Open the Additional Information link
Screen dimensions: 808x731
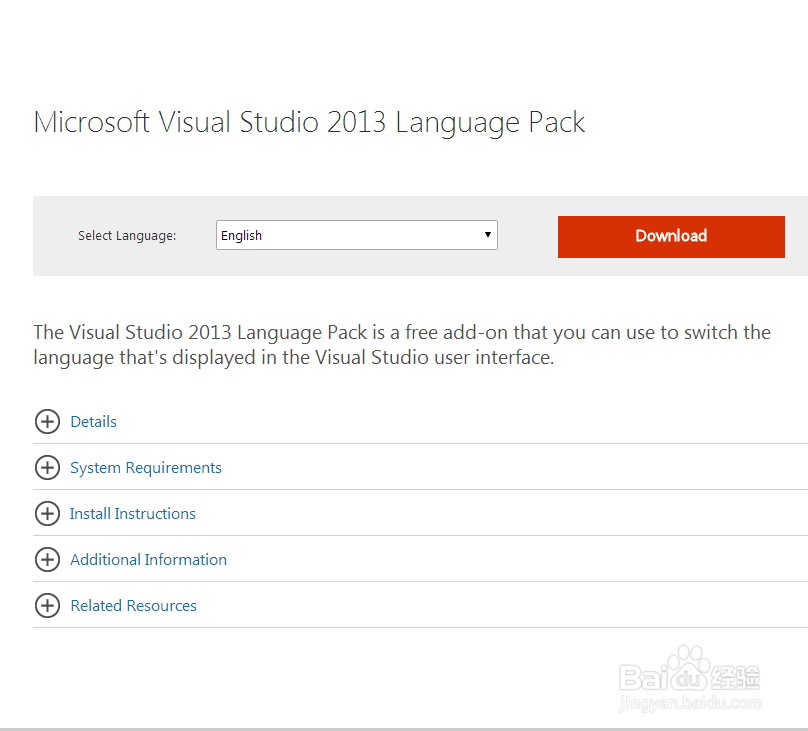pyautogui.click(x=148, y=559)
